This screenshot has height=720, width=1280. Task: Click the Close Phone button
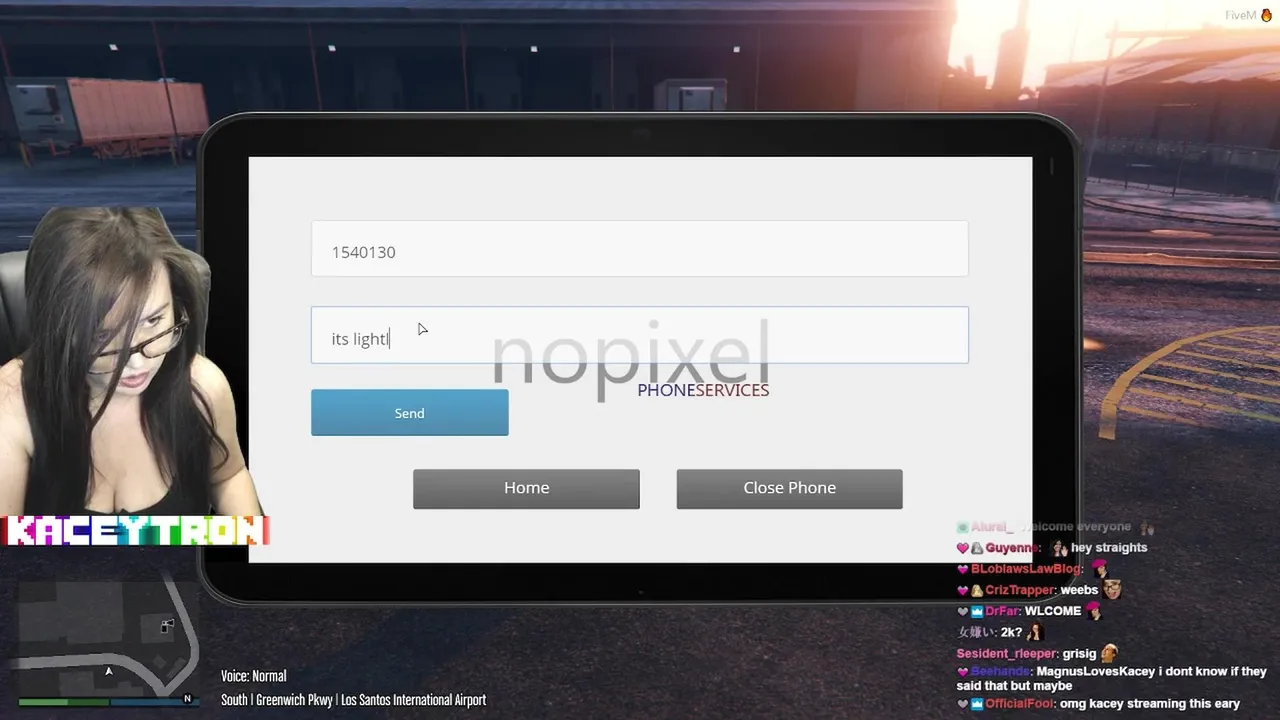789,489
